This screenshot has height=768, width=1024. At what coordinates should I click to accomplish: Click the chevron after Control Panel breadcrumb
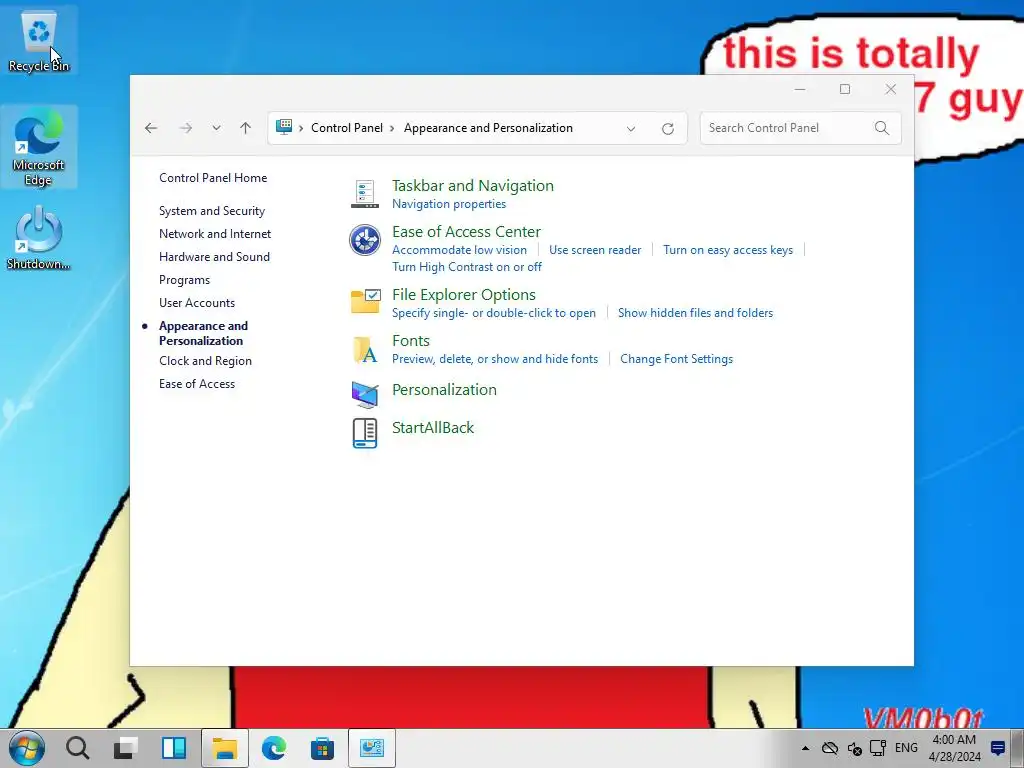coord(392,128)
